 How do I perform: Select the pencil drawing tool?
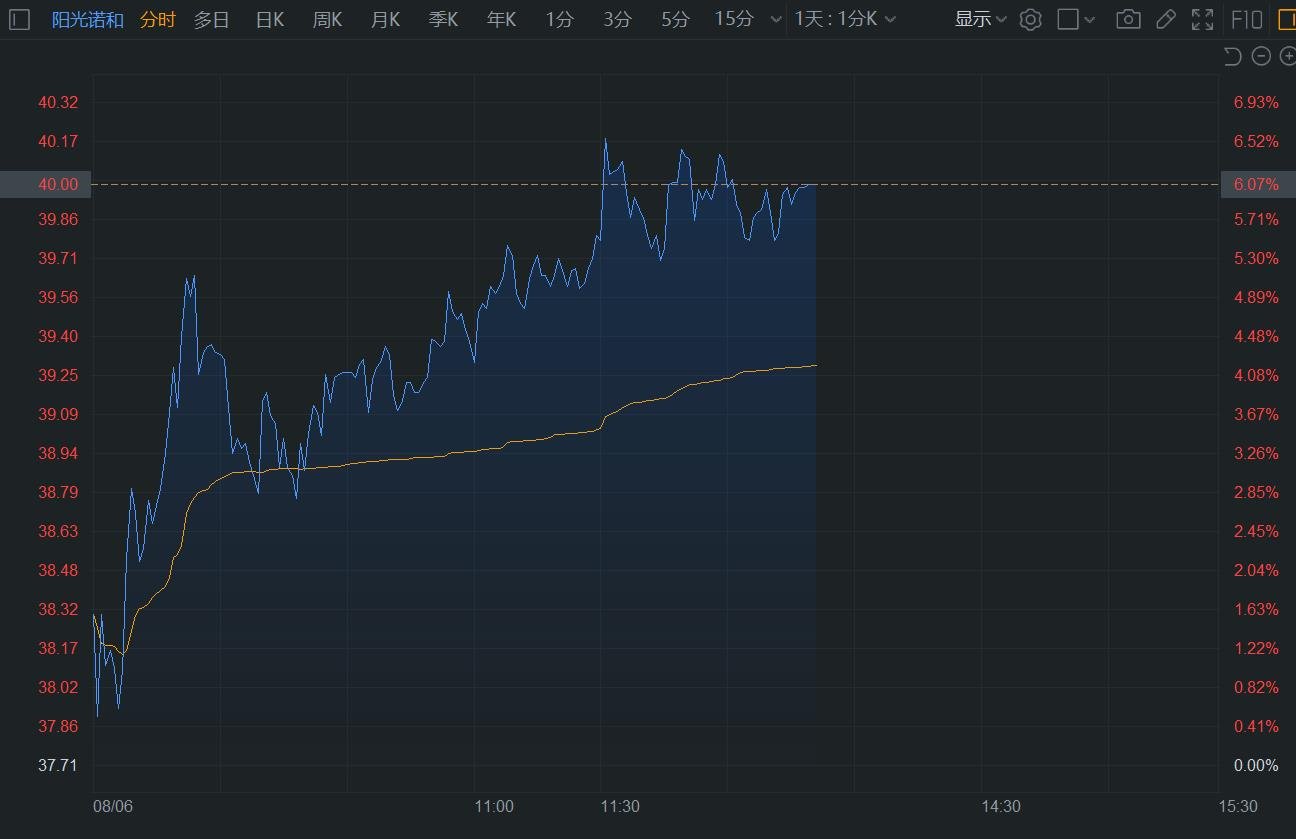[1165, 19]
